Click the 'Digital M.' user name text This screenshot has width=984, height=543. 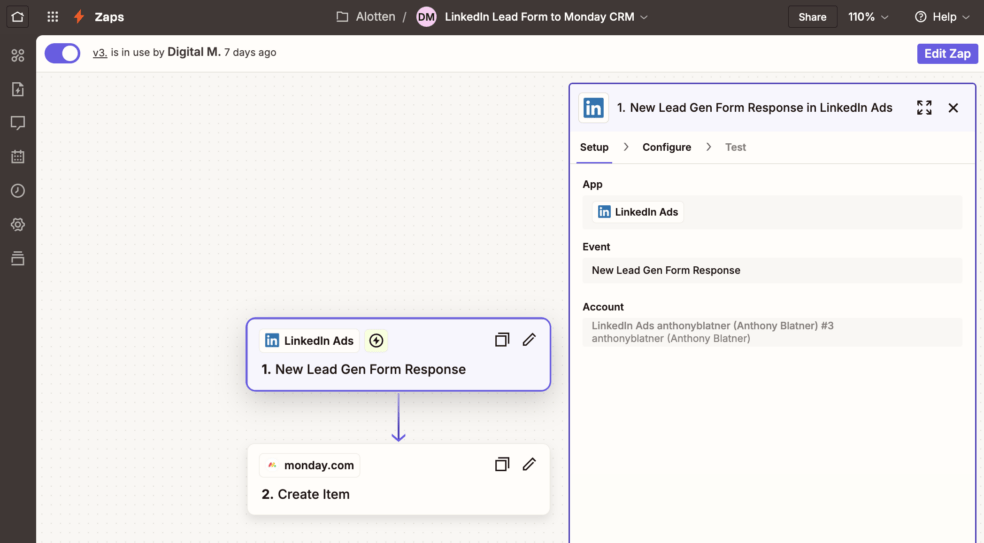pyautogui.click(x=194, y=52)
